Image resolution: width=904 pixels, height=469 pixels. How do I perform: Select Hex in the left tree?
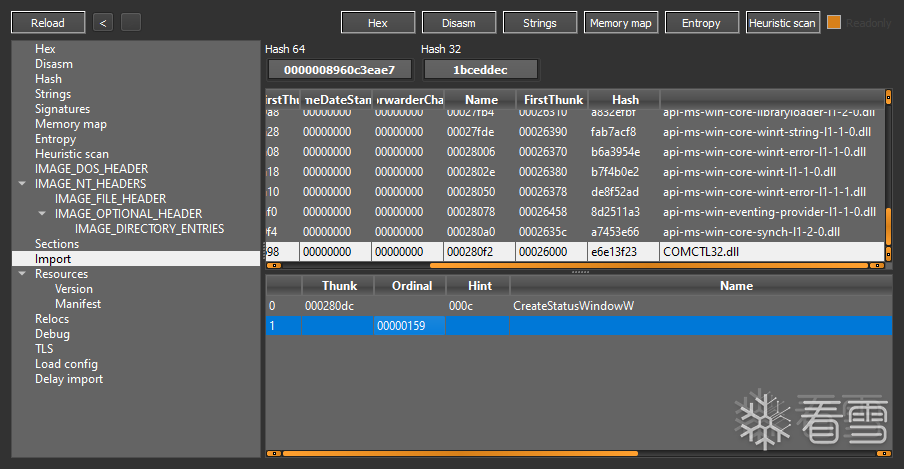coord(45,49)
